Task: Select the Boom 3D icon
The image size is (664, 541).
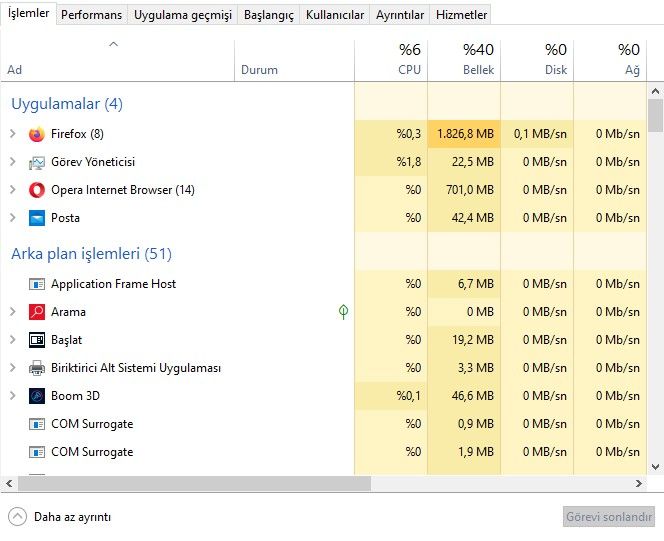Action: click(37, 396)
